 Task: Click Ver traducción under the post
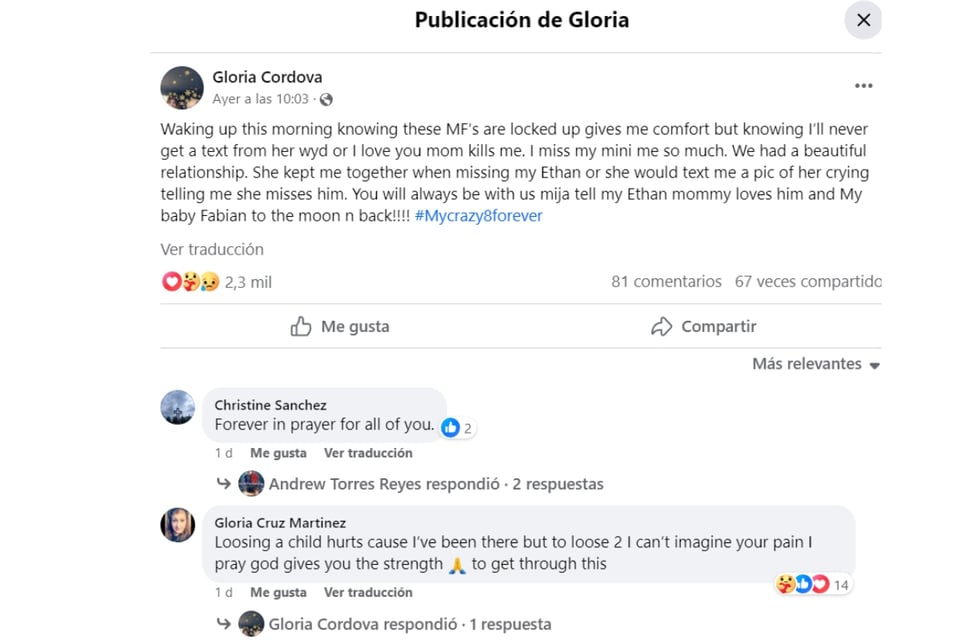pos(212,249)
